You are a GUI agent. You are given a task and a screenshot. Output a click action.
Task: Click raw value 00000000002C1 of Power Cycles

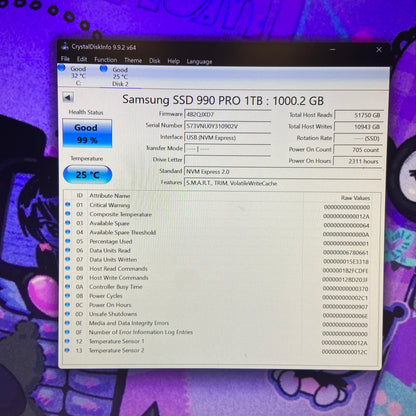coord(345,298)
